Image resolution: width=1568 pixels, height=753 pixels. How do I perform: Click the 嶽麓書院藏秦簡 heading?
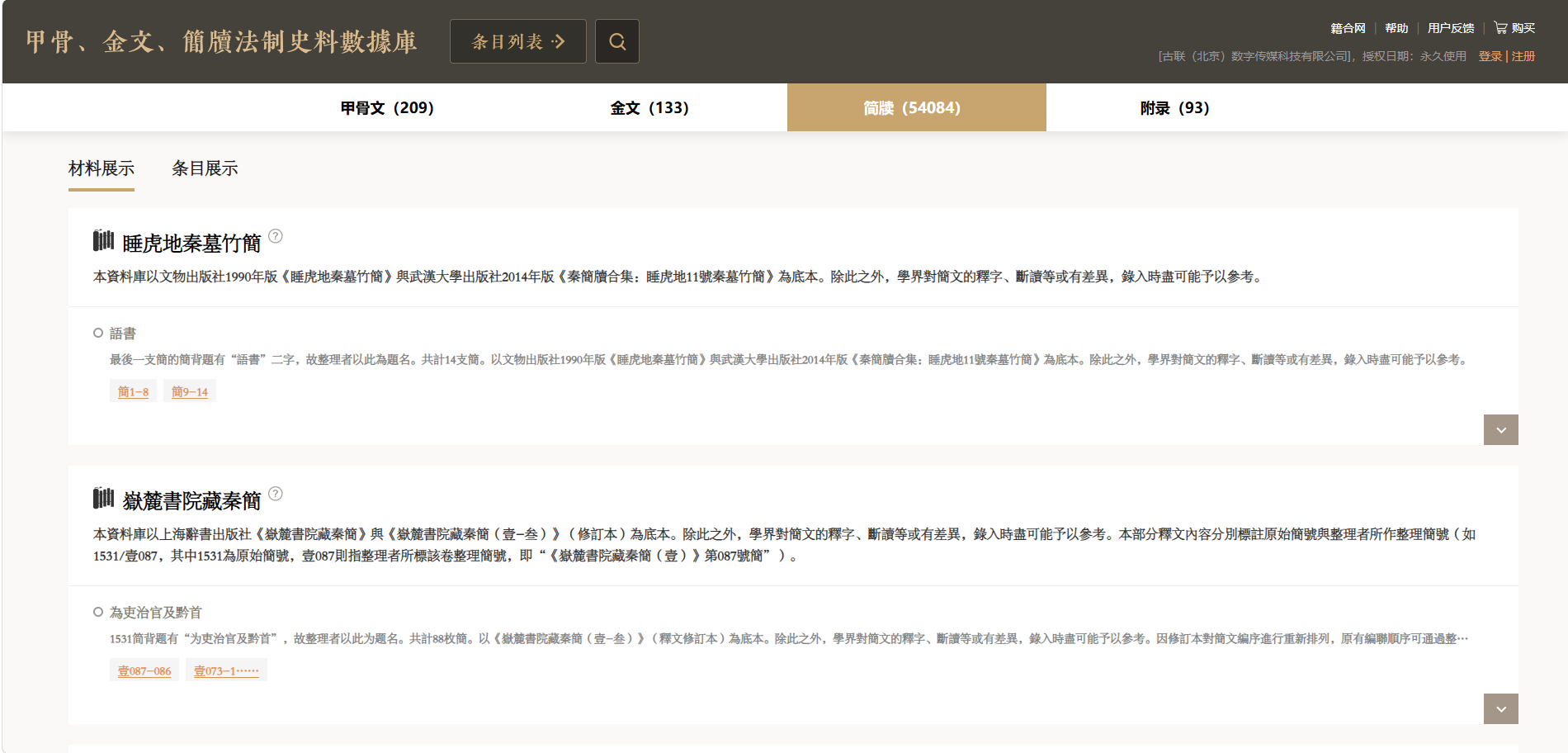pos(191,501)
